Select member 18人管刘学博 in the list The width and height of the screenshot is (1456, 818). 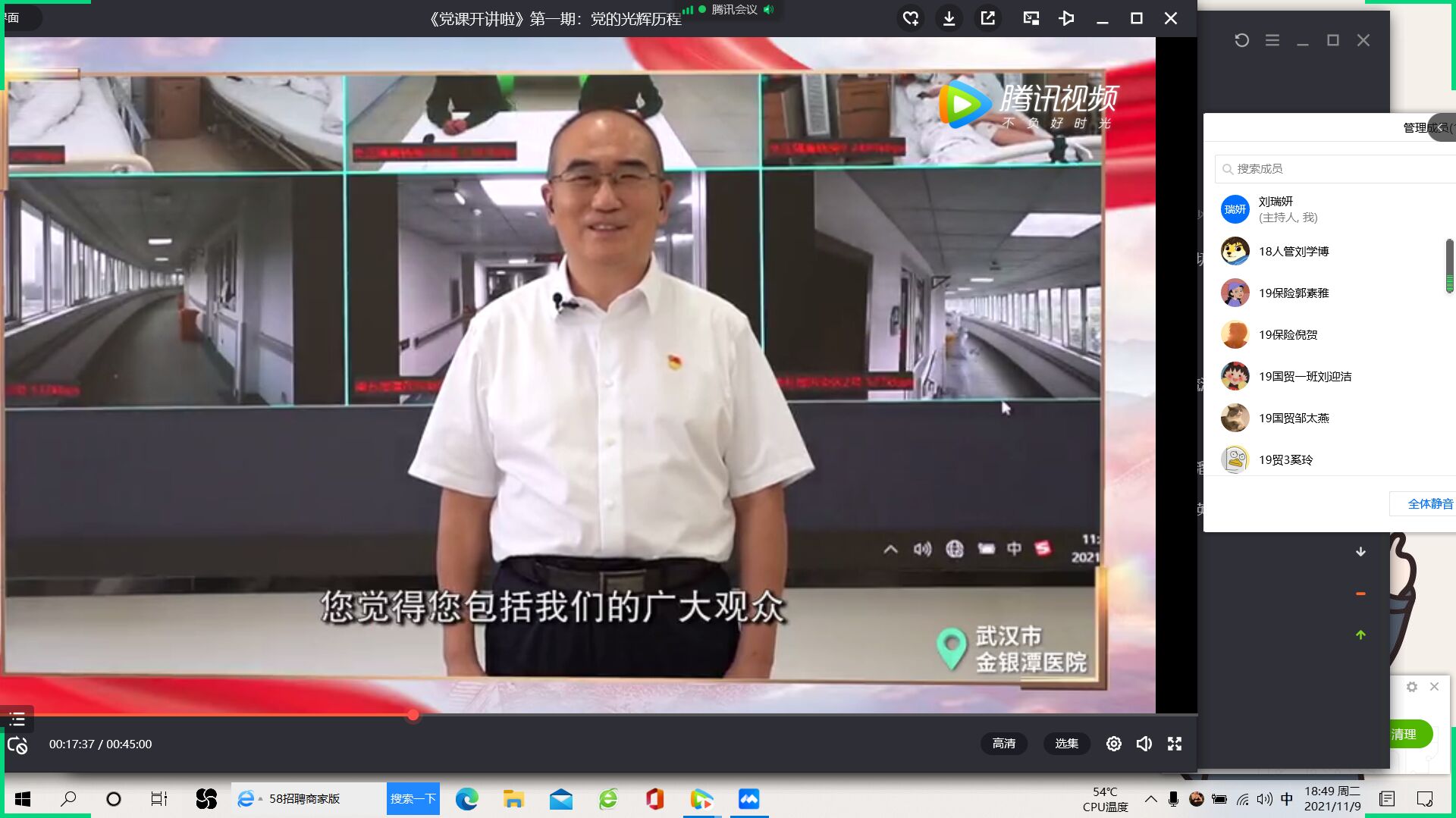(1293, 252)
